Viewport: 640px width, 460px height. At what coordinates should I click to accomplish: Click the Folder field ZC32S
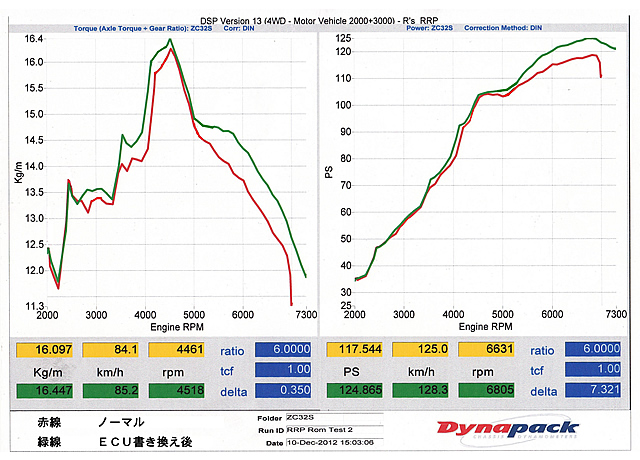point(334,418)
